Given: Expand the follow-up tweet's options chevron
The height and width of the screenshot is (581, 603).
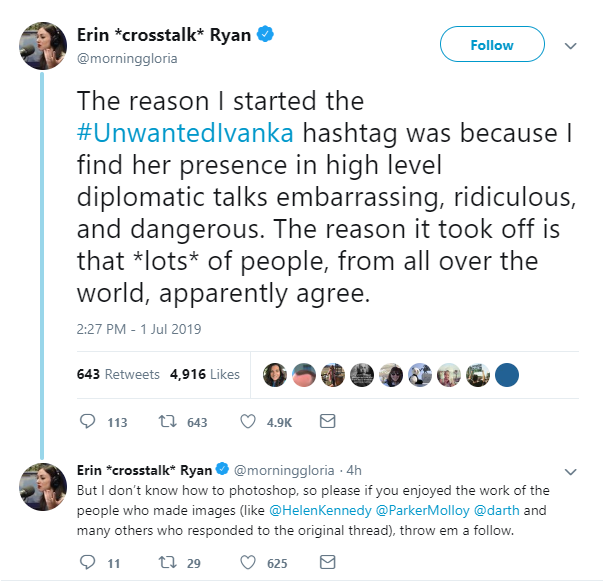Looking at the screenshot, I should pyautogui.click(x=571, y=471).
